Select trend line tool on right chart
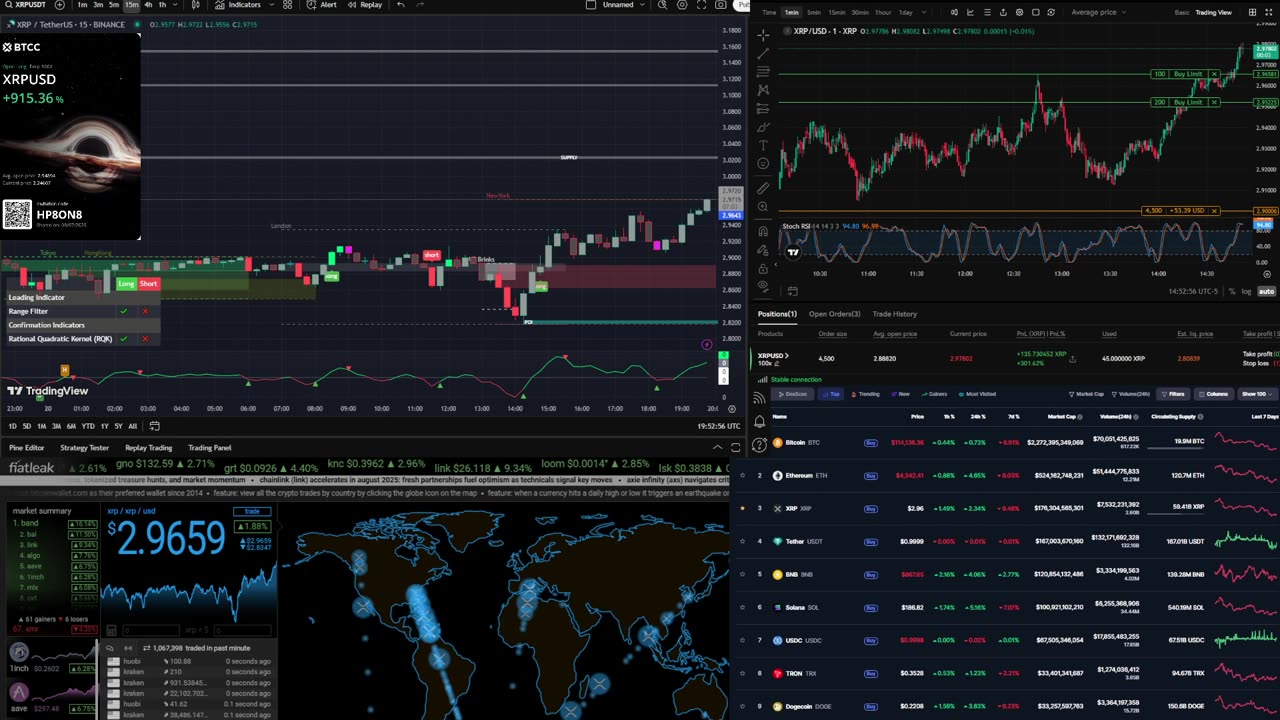 point(763,53)
